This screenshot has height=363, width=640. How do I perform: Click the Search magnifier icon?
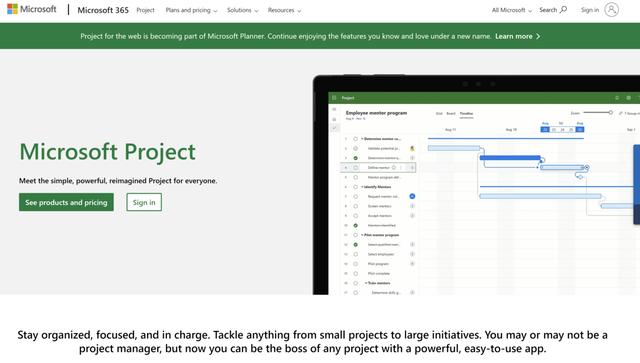pyautogui.click(x=563, y=9)
